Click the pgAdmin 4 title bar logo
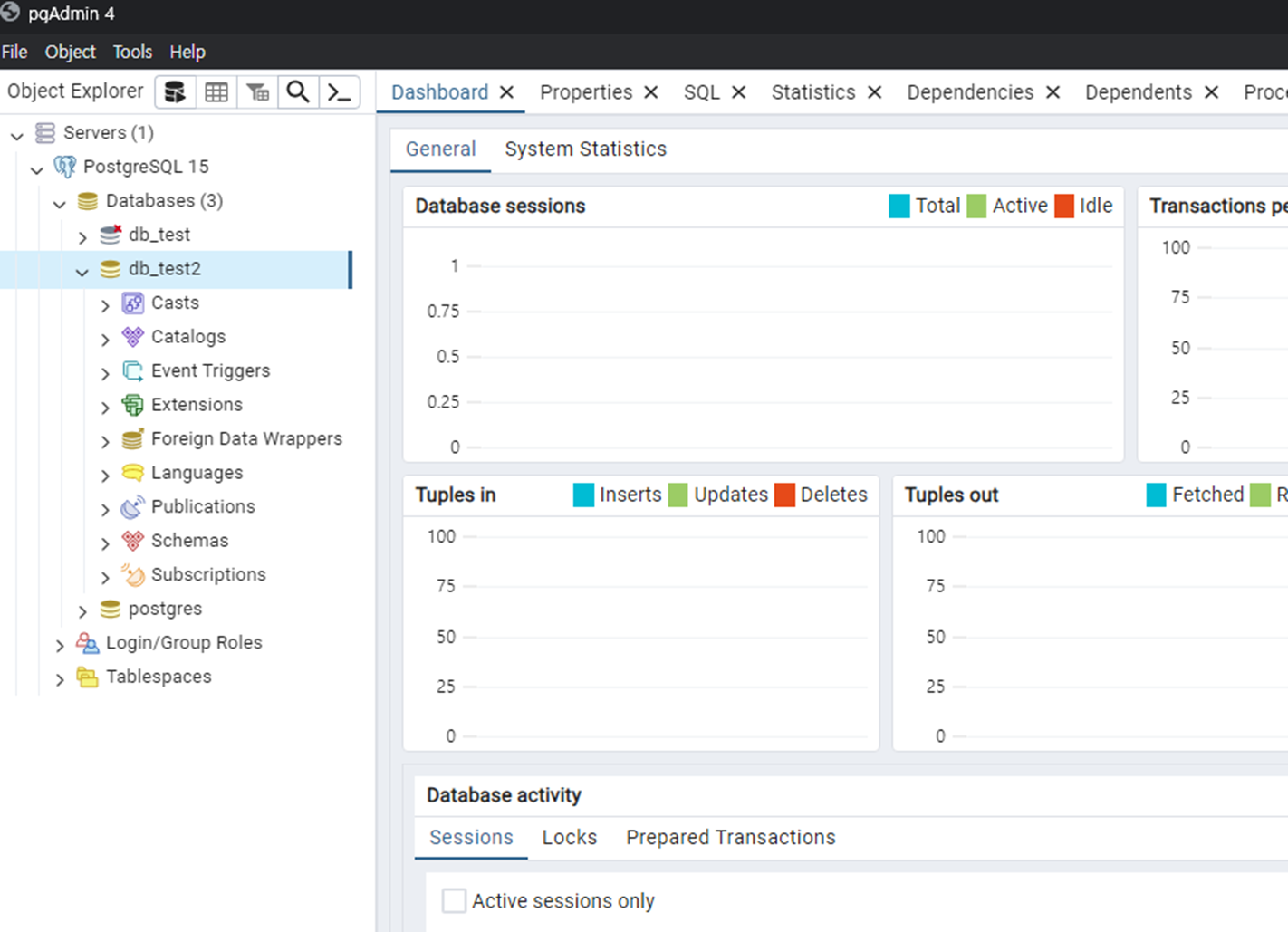Image resolution: width=1288 pixels, height=932 pixels. [x=10, y=13]
